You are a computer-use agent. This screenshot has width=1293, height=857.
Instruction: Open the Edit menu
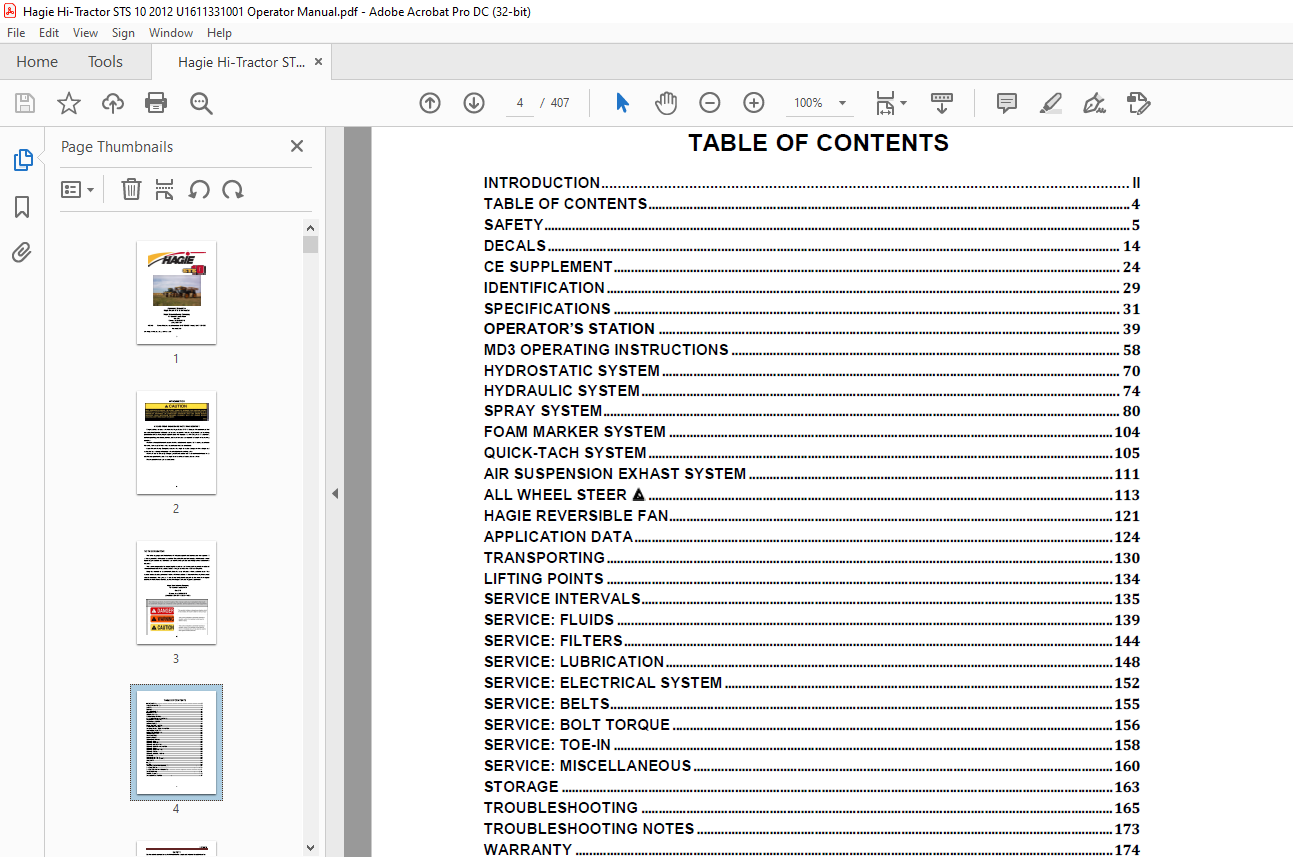(x=49, y=33)
